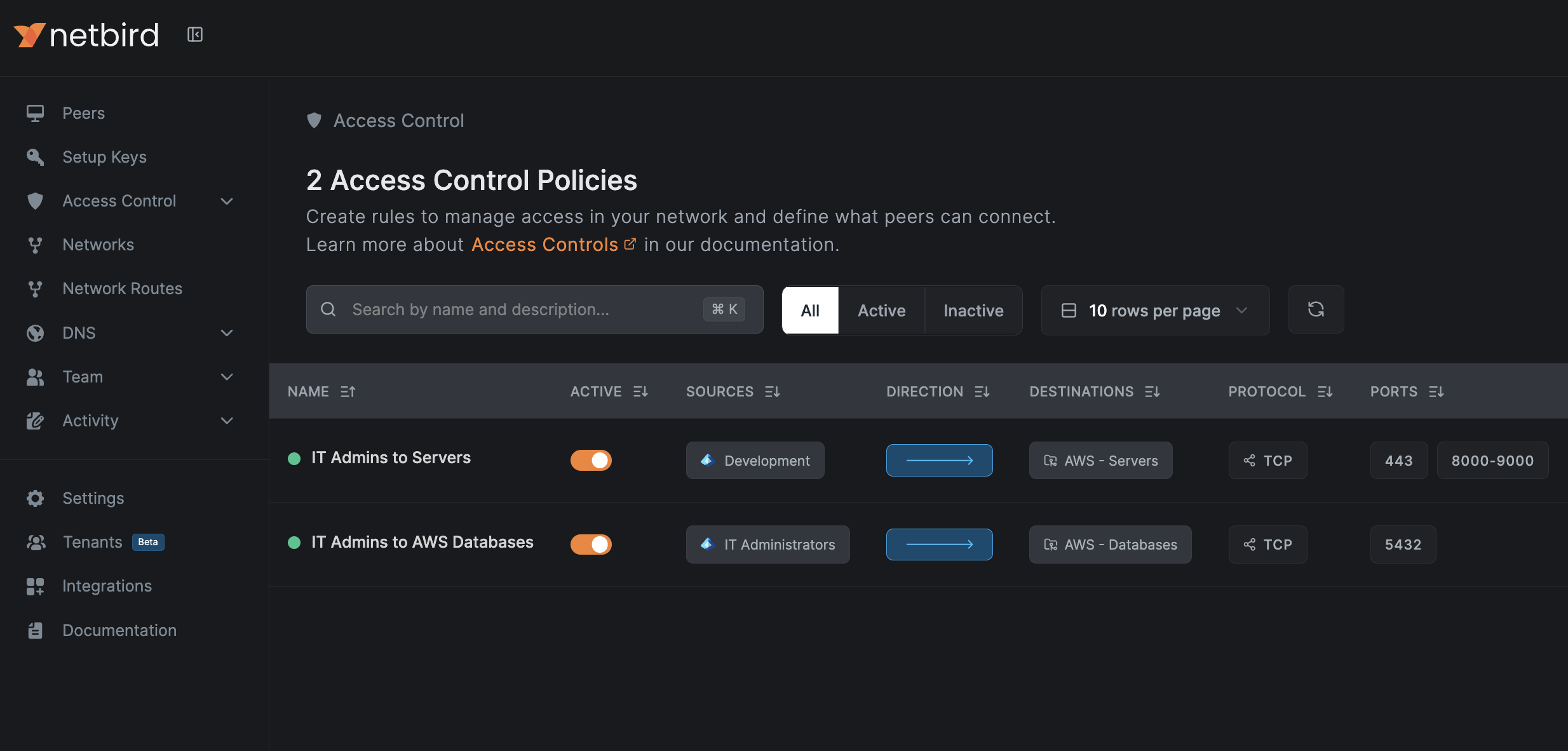Image resolution: width=1568 pixels, height=751 pixels.
Task: Click the Setup Keys key icon
Action: [x=35, y=157]
